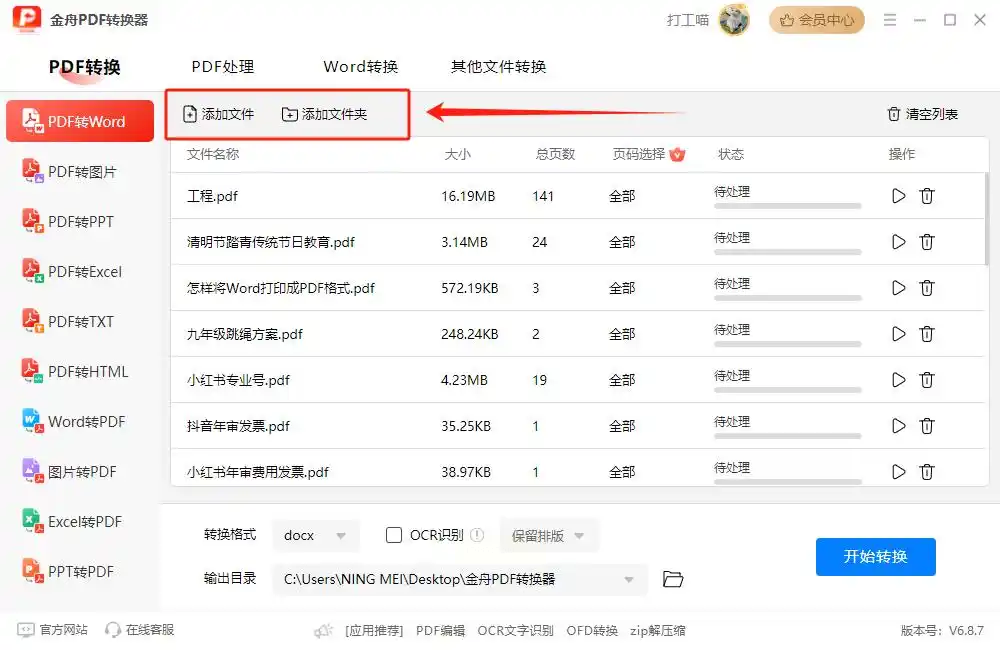Delete 小红书年审费用发票.pdf trash icon
This screenshot has width=1000, height=650.
927,471
